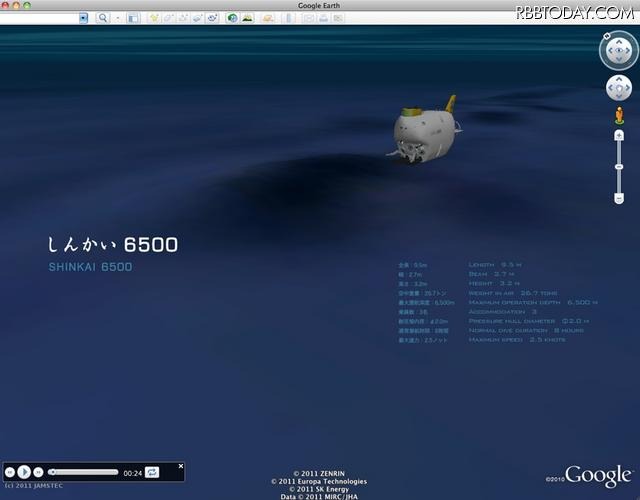The width and height of the screenshot is (640, 500).
Task: Click the SHINKAI 6500 title text
Action: click(x=90, y=267)
